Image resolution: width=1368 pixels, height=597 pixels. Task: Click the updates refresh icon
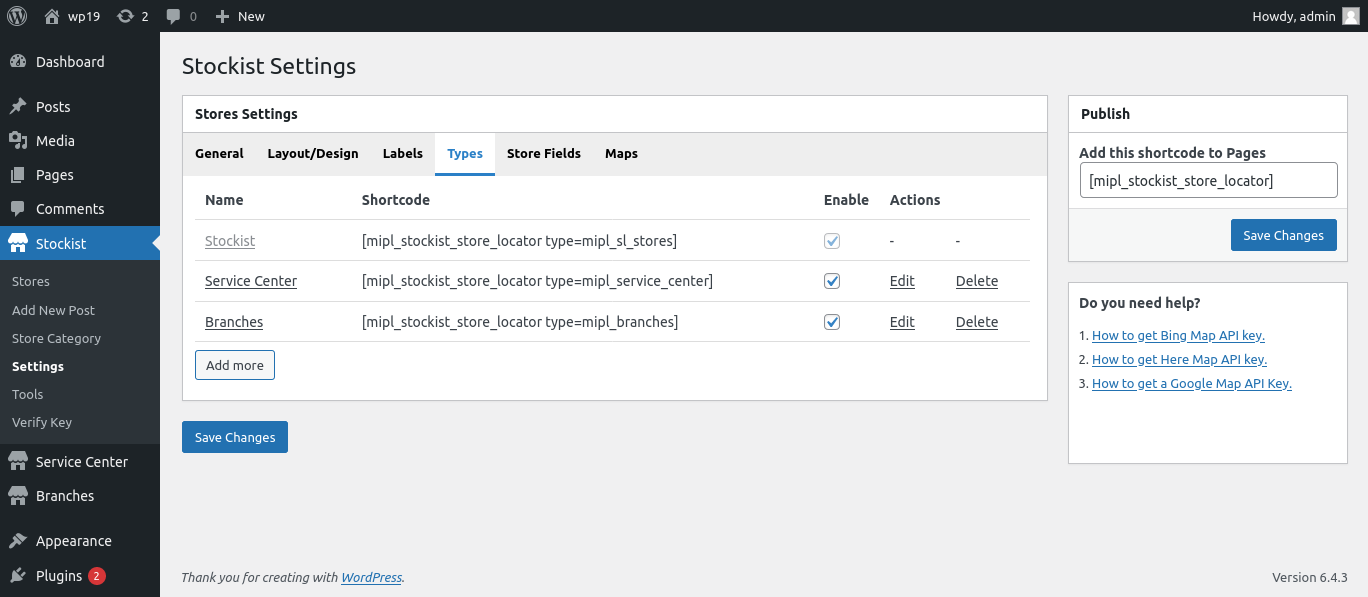pyautogui.click(x=125, y=16)
